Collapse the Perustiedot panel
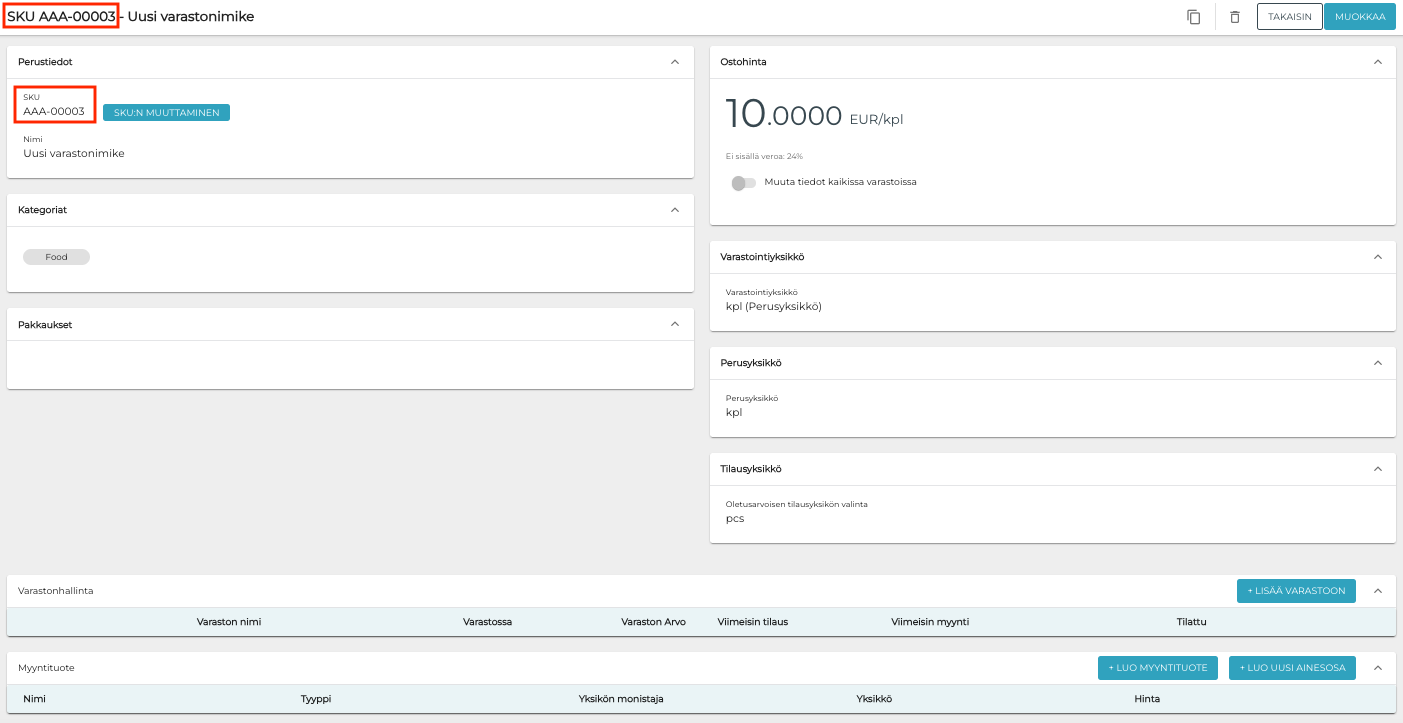Screen dimensions: 1403x723 (x=675, y=62)
